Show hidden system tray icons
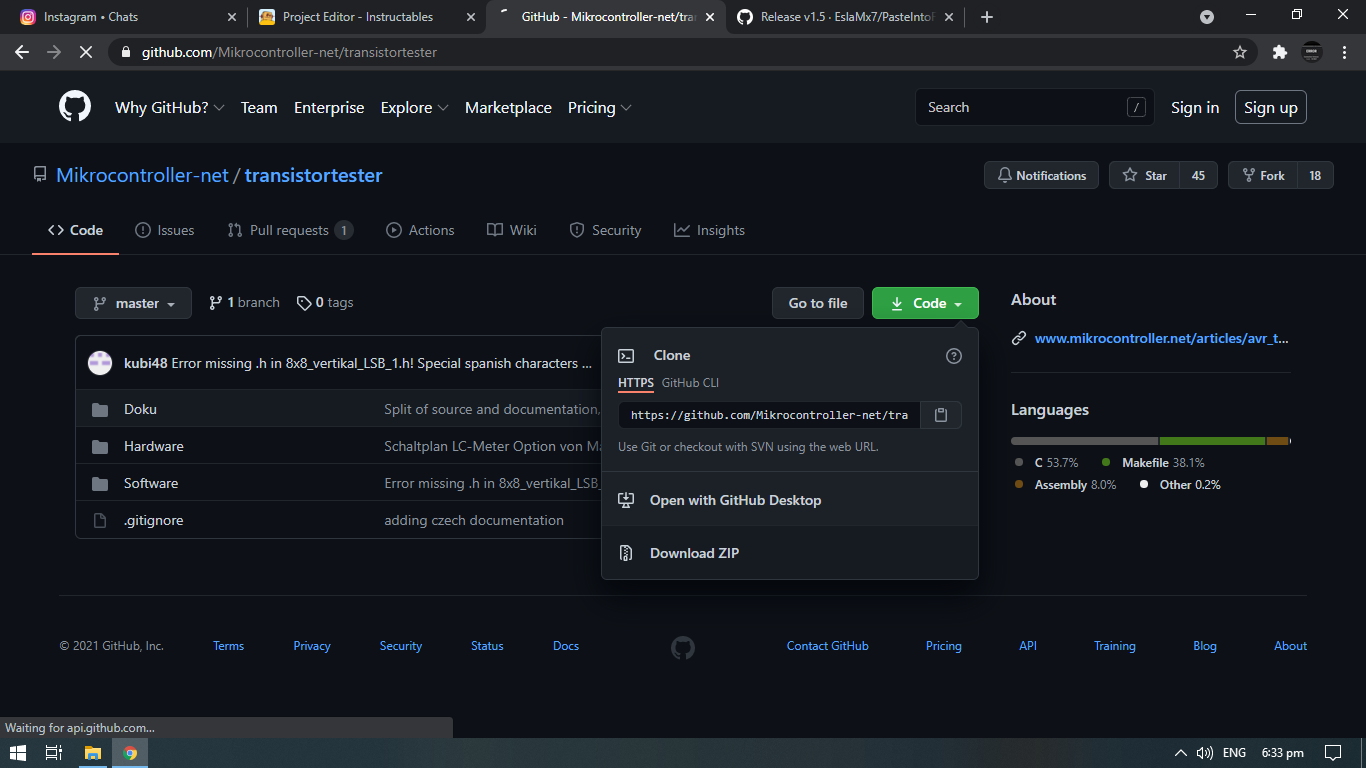The height and width of the screenshot is (768, 1366). coord(1180,753)
